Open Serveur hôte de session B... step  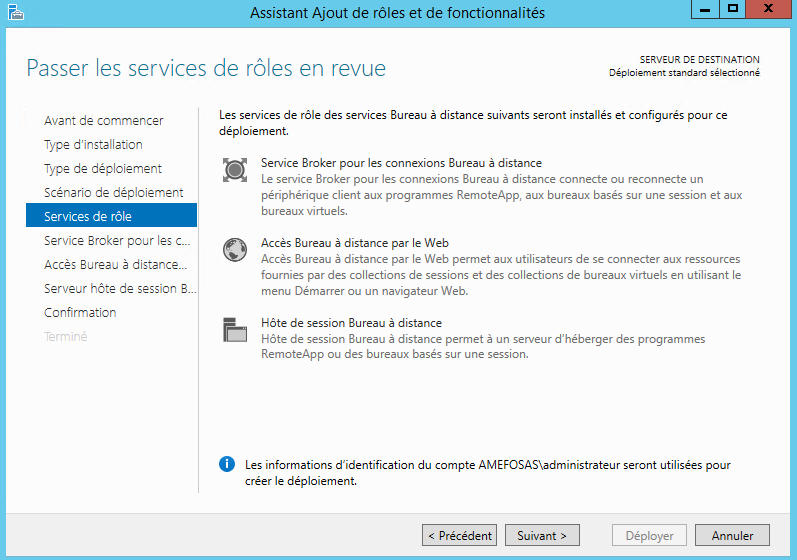coord(120,288)
